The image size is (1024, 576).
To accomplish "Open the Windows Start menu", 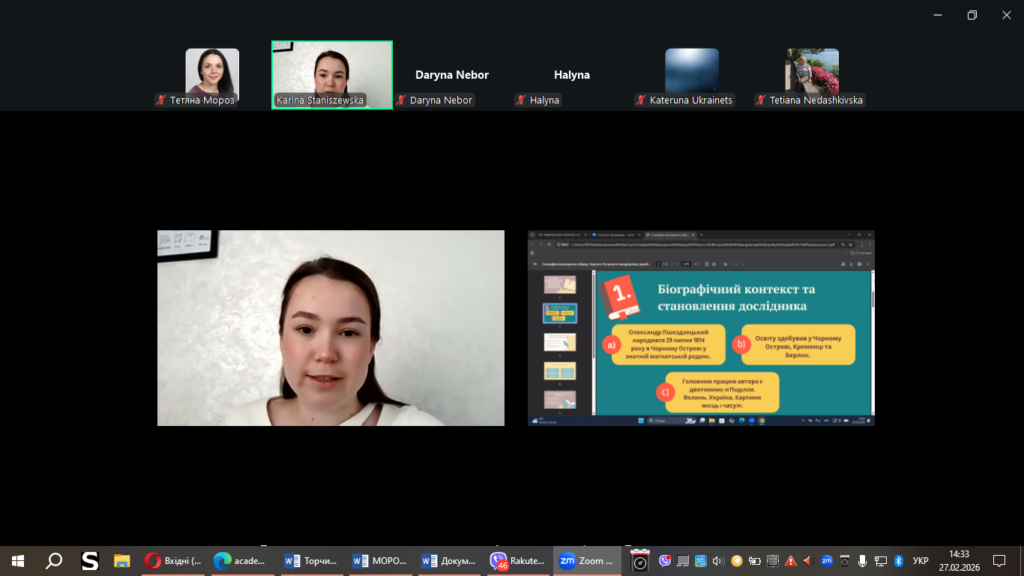I will tap(17, 560).
